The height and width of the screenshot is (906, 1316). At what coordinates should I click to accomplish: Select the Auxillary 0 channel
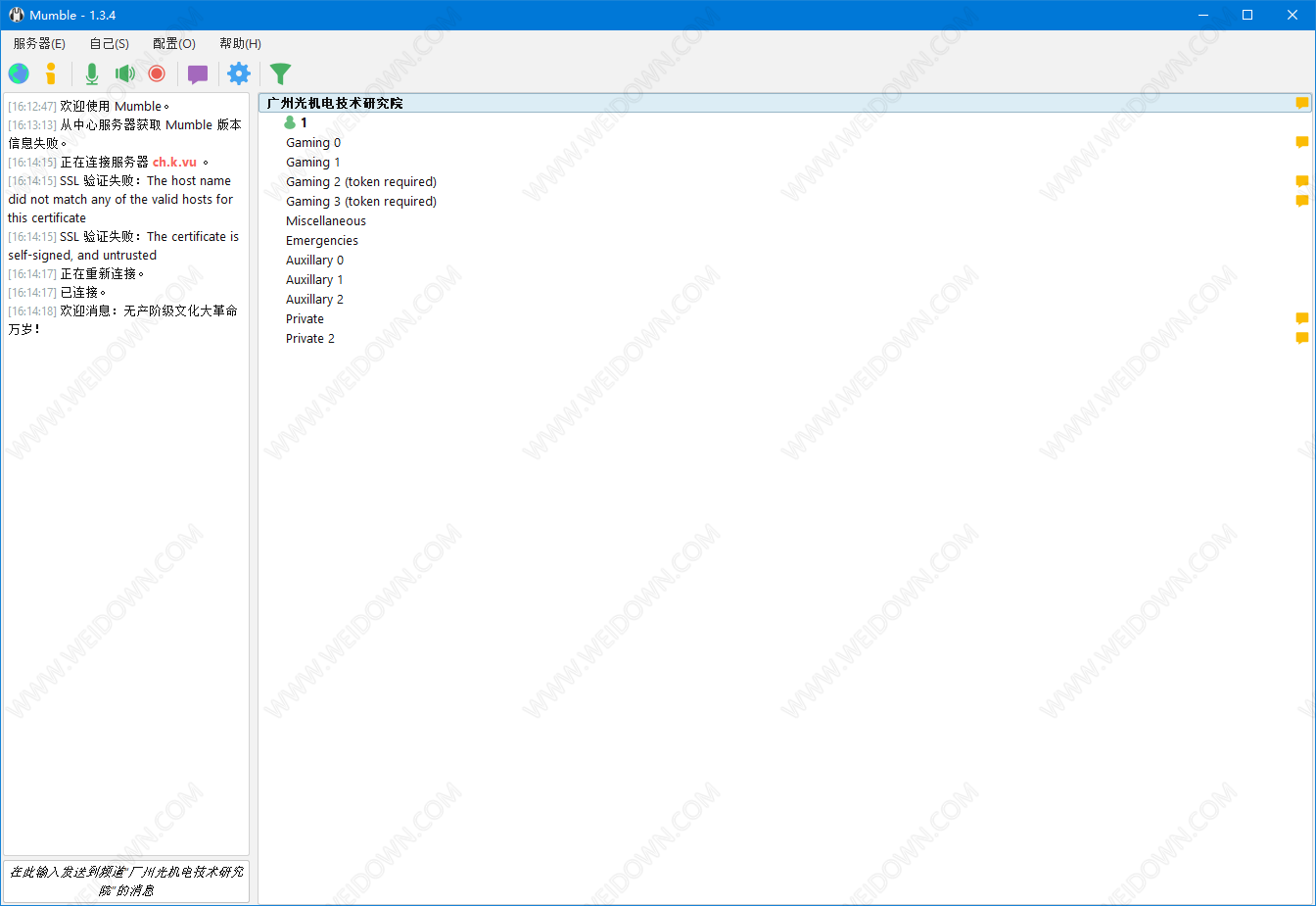(314, 260)
